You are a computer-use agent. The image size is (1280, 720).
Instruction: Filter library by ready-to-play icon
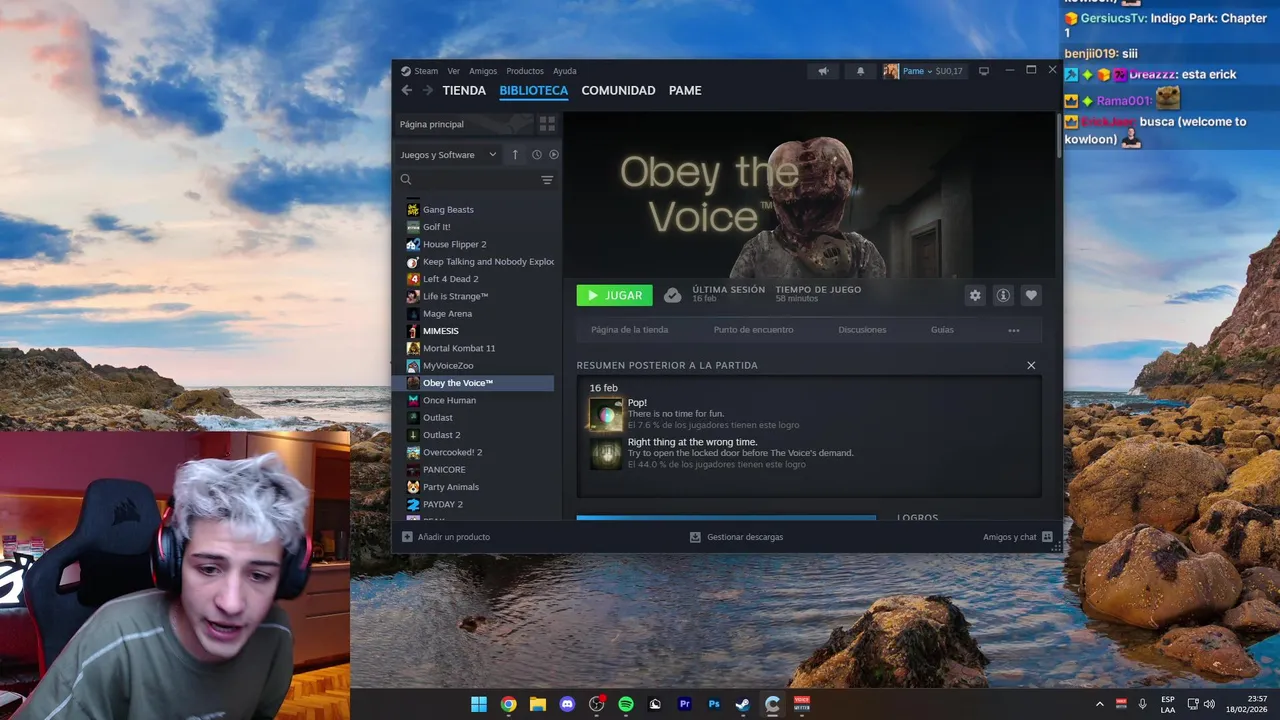[x=553, y=155]
